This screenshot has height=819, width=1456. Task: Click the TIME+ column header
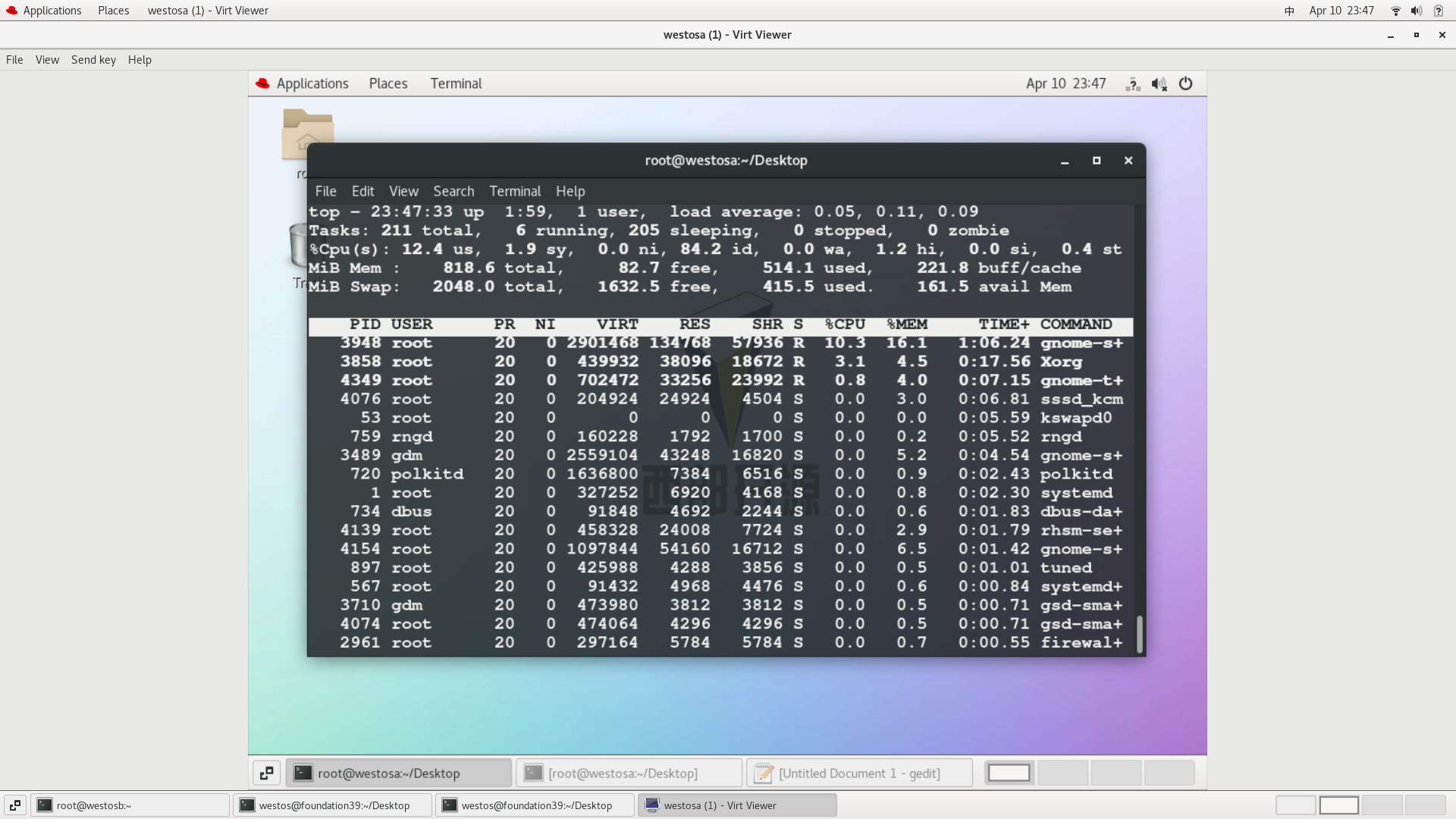(1004, 325)
